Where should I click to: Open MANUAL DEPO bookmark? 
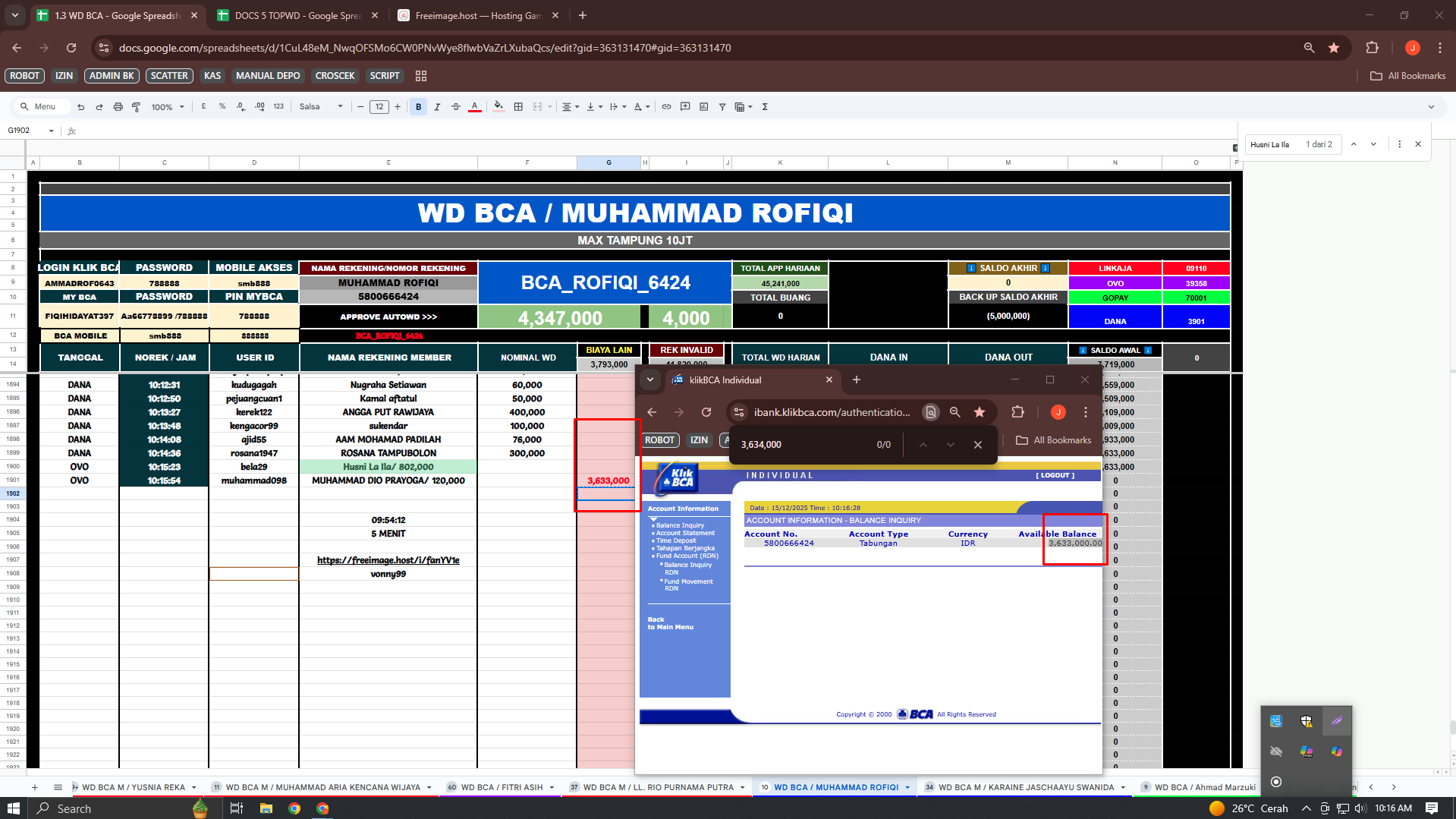tap(268, 76)
